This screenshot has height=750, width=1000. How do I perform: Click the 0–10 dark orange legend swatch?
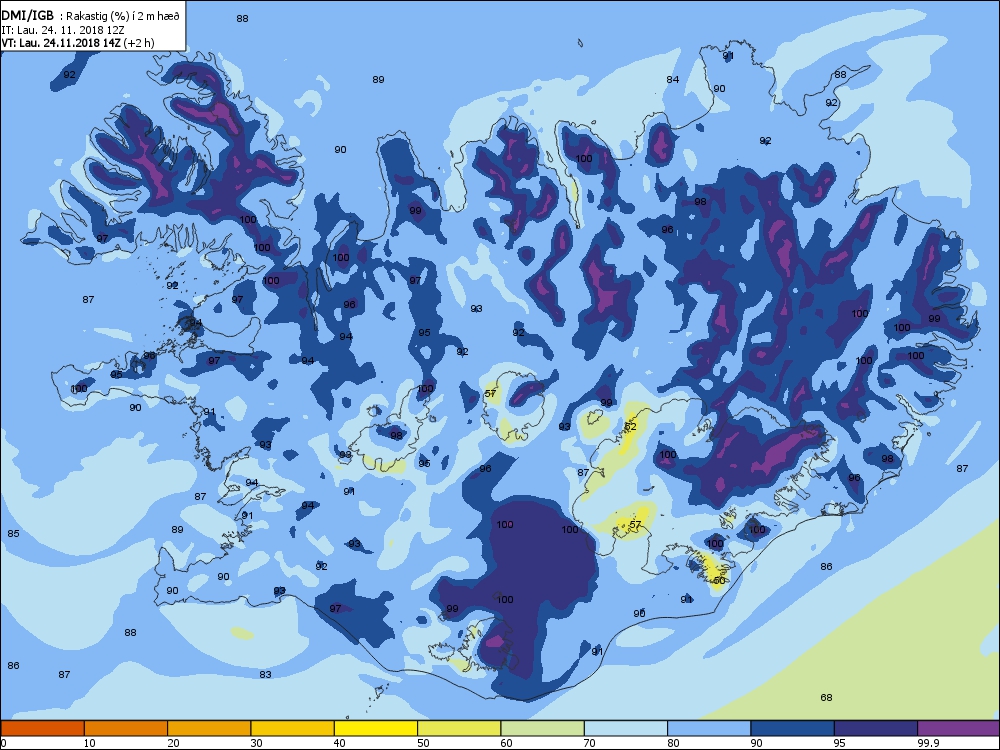click(43, 728)
